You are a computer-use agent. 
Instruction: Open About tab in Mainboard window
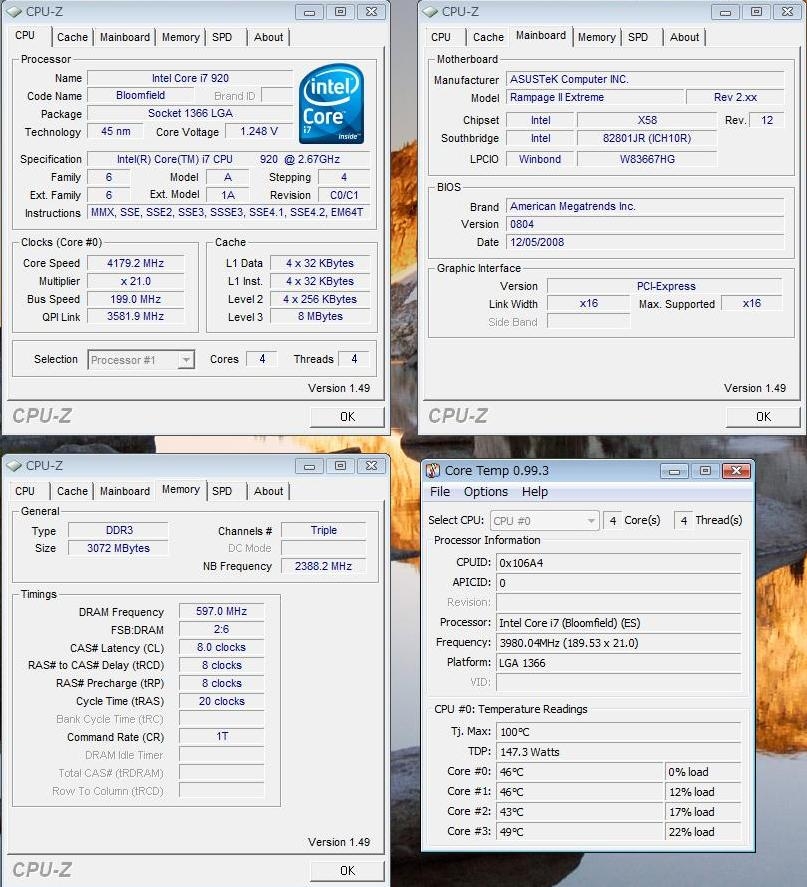click(684, 37)
